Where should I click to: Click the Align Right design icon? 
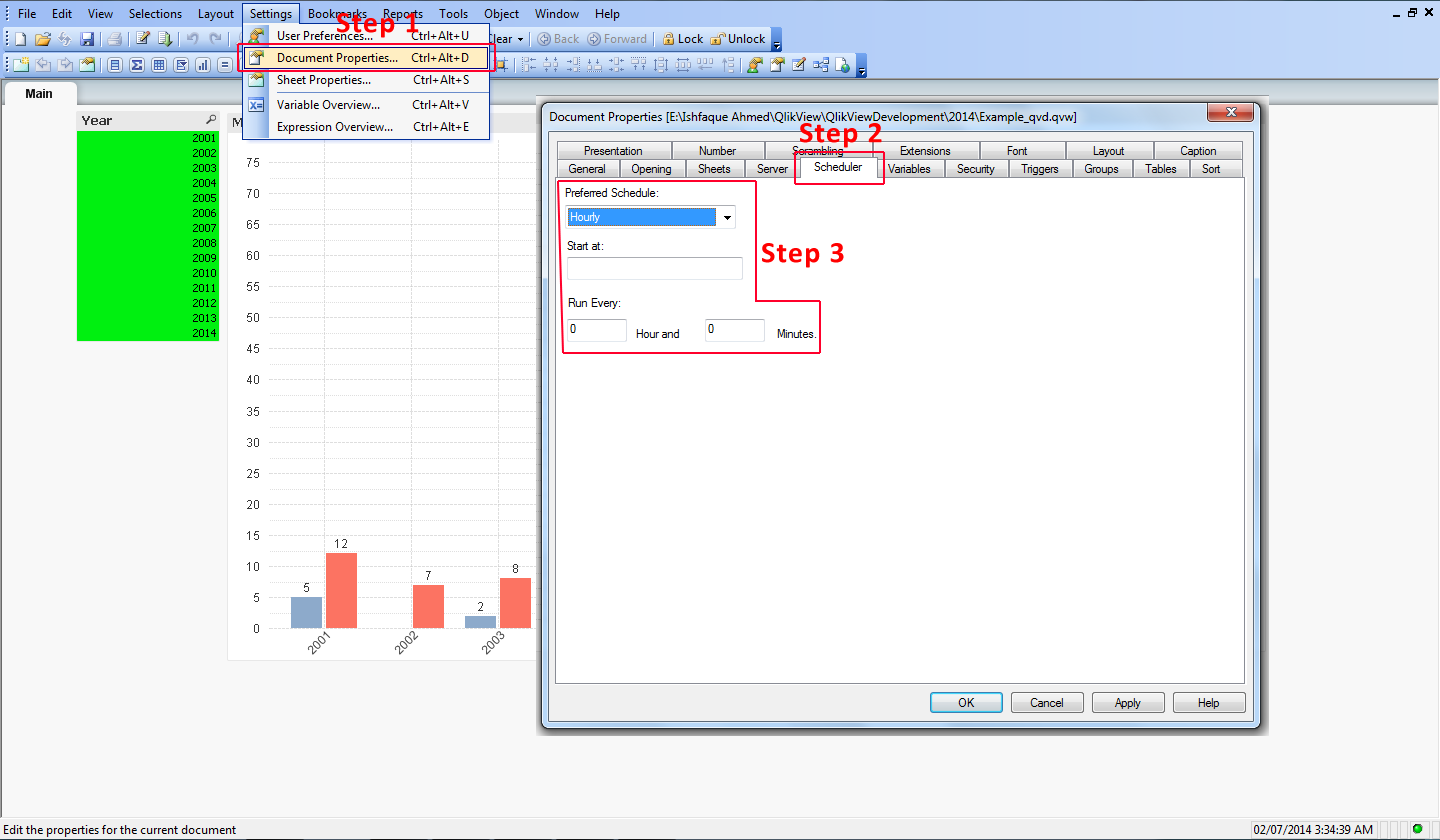[573, 65]
